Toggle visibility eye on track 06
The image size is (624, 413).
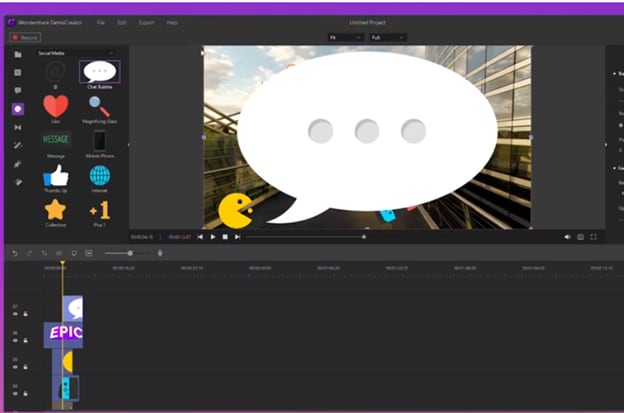click(x=15, y=341)
